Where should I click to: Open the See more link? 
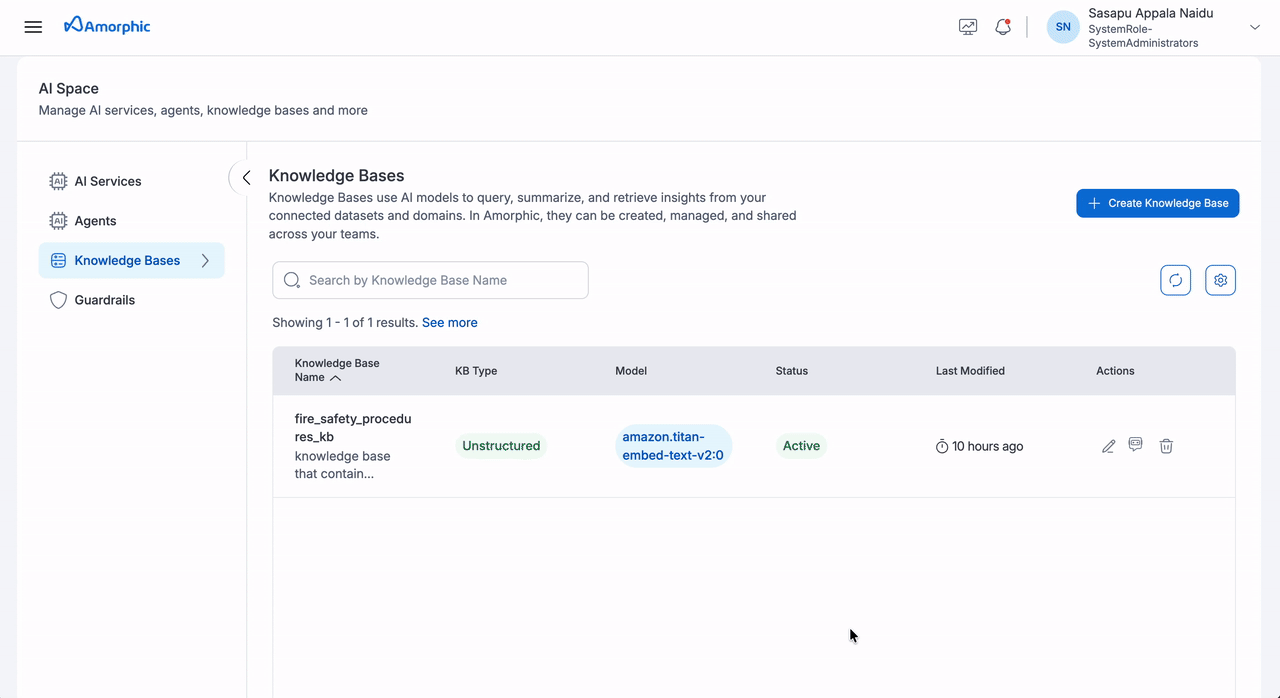click(x=449, y=322)
